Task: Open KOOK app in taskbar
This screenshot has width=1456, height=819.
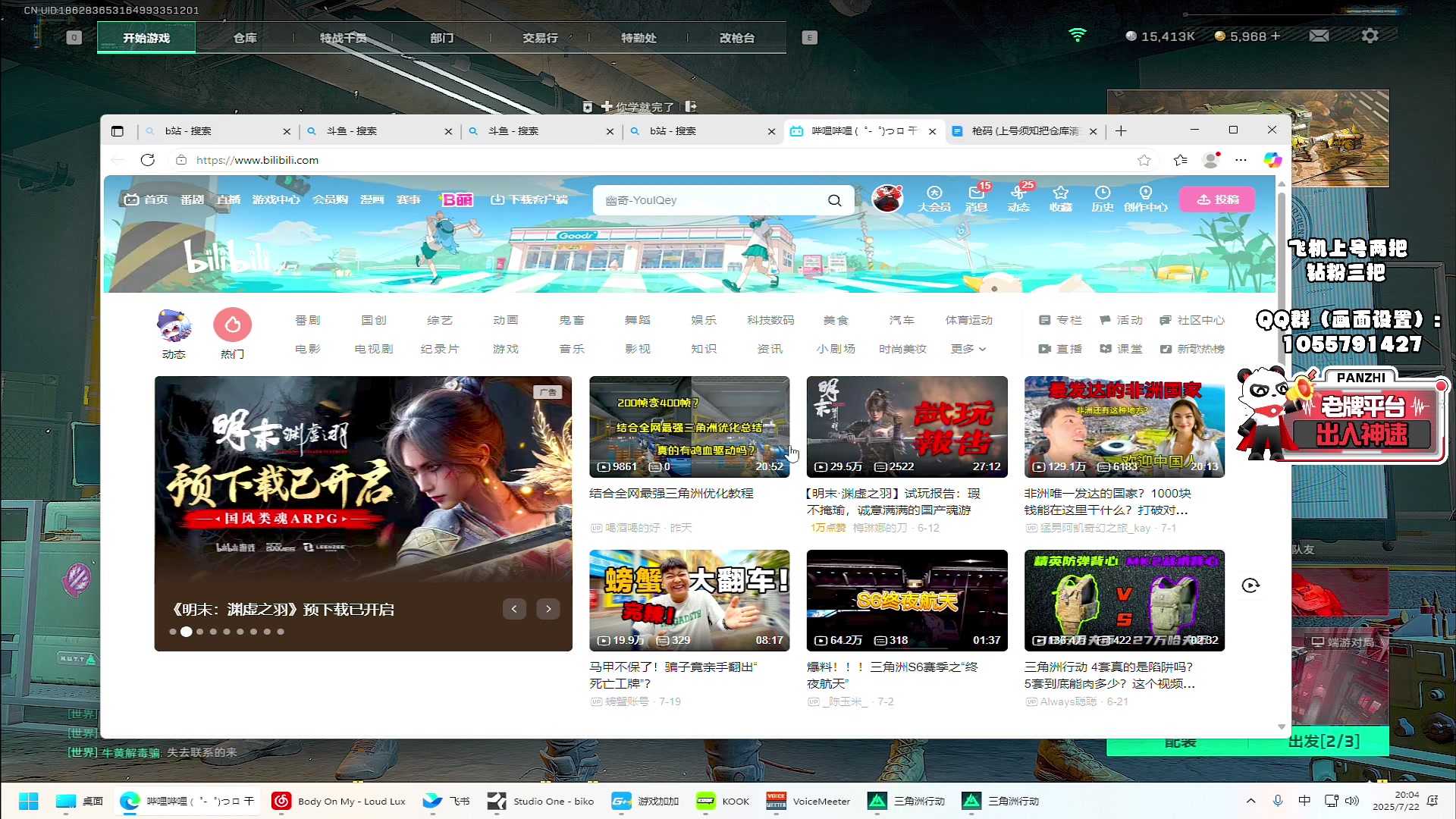Action: 723,801
